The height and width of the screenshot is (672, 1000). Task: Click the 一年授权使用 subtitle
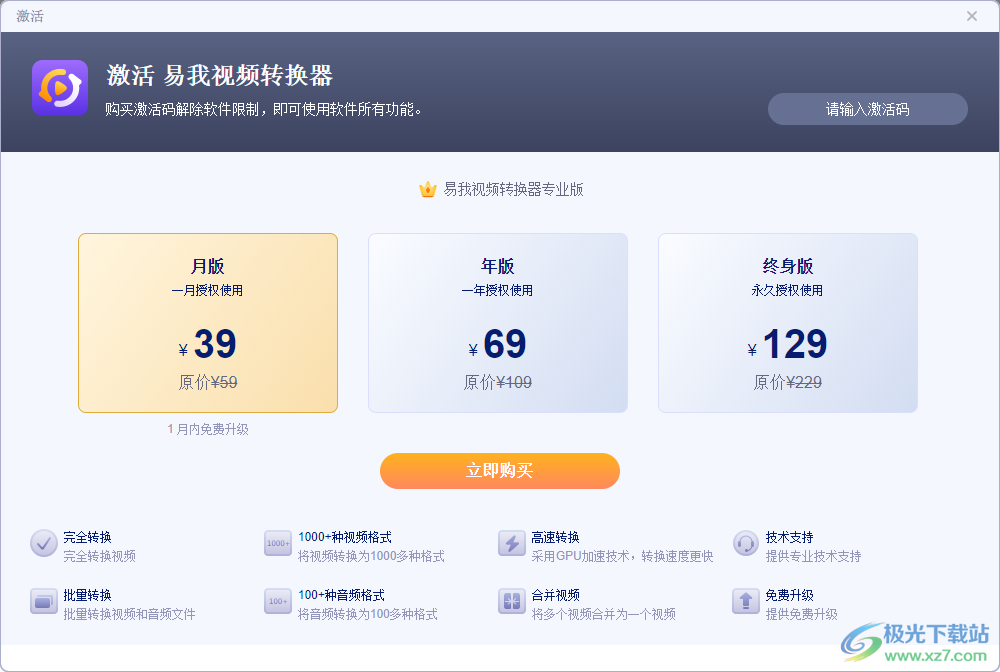pyautogui.click(x=497, y=290)
